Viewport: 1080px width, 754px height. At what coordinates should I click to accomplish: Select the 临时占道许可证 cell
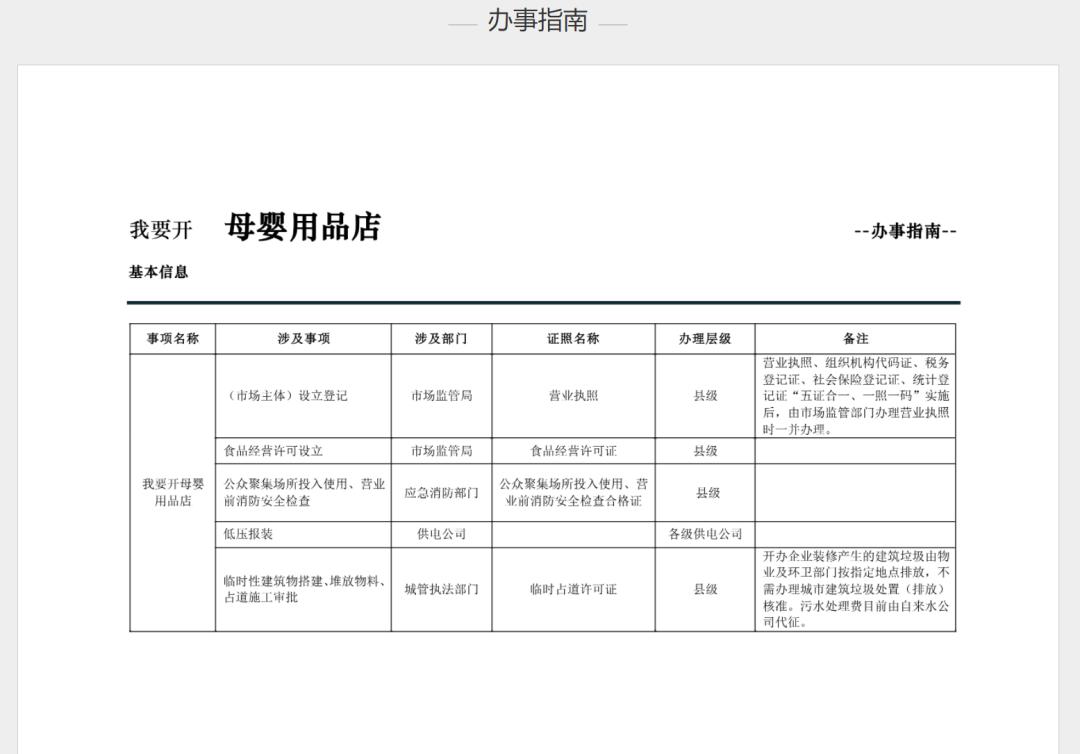coord(572,590)
